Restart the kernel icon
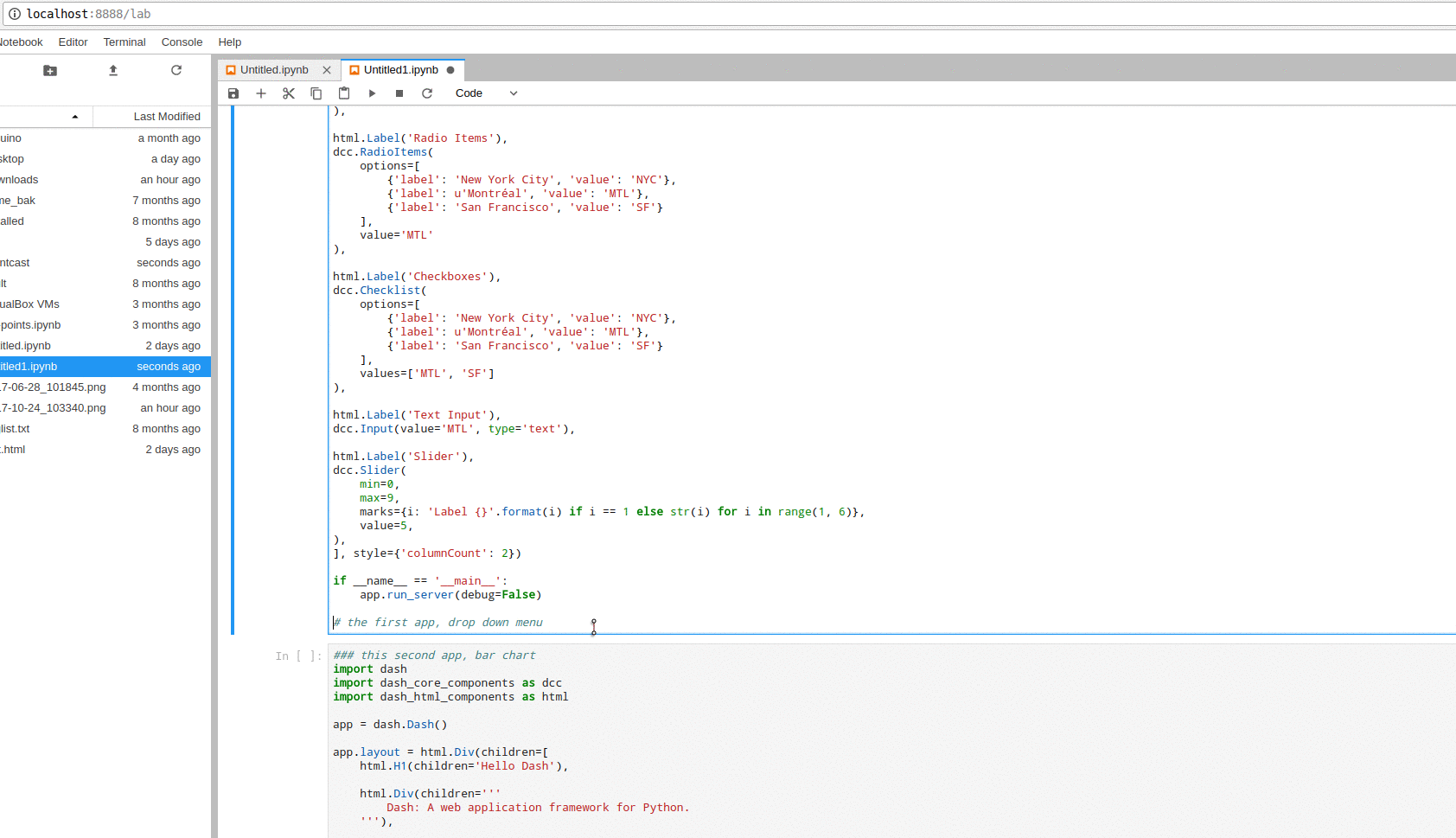Viewport: 1456px width, 838px height. [427, 93]
